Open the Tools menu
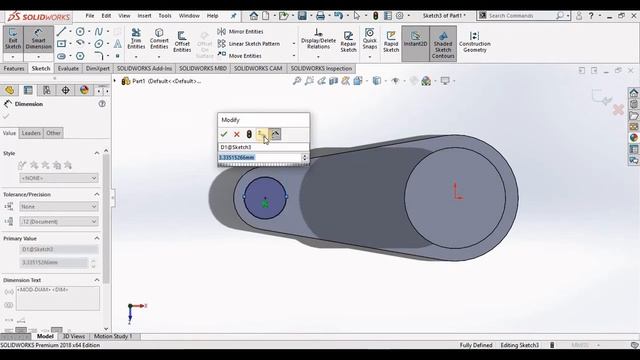 165,16
